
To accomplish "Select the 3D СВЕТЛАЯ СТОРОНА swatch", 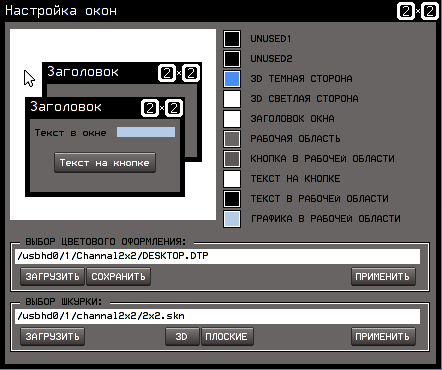I will (232, 99).
